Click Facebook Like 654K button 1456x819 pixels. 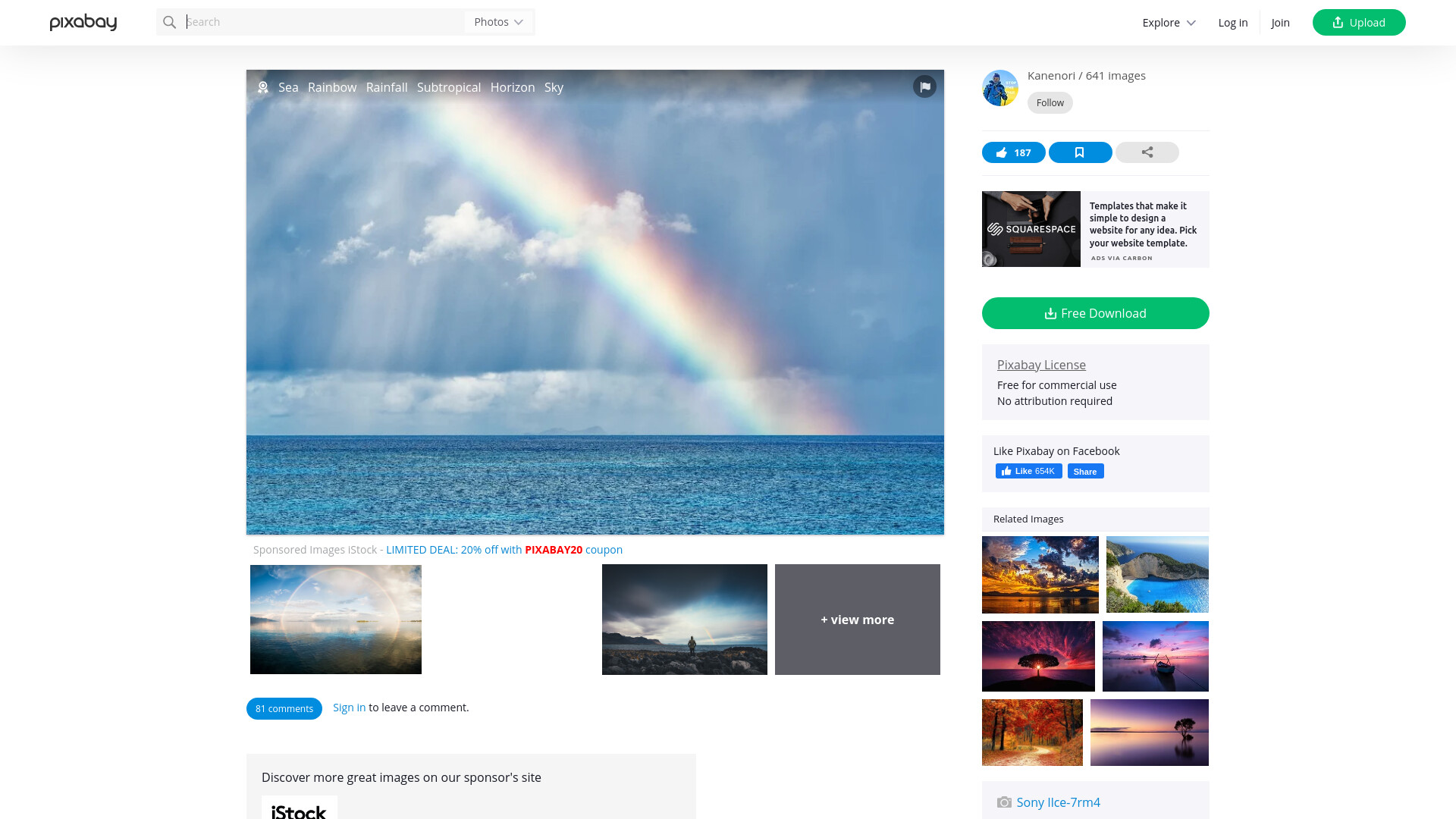[x=1028, y=471]
